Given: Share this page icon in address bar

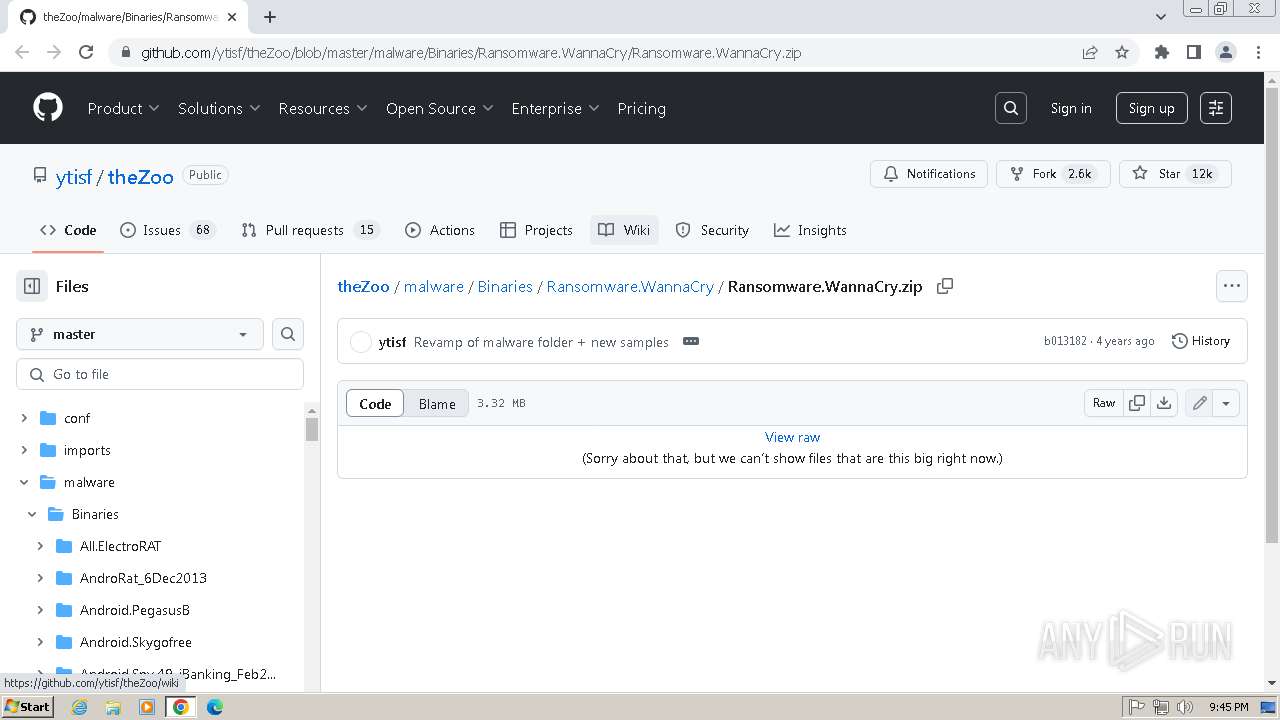Looking at the screenshot, I should (1090, 52).
